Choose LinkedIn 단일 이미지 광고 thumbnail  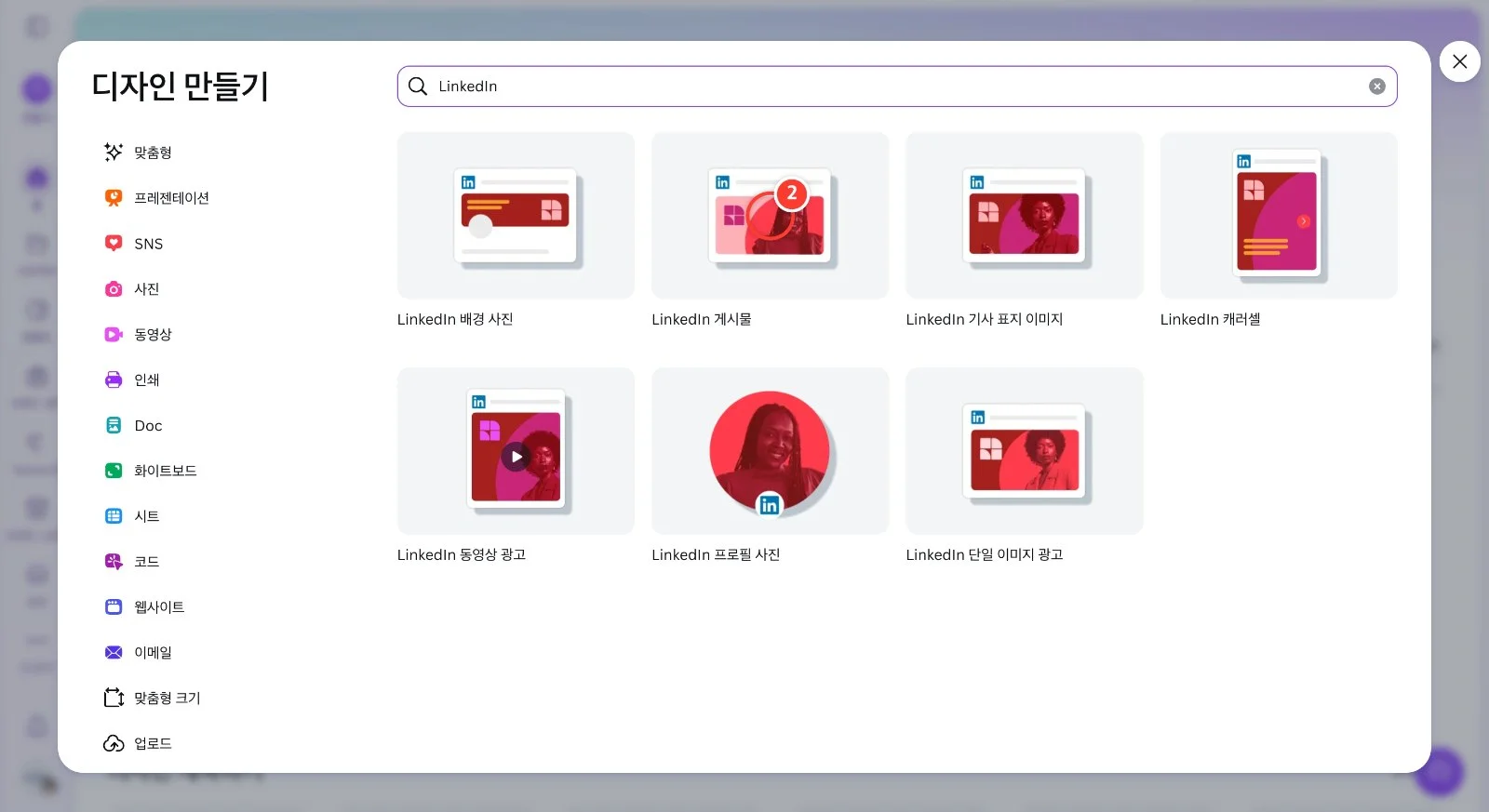(1025, 451)
